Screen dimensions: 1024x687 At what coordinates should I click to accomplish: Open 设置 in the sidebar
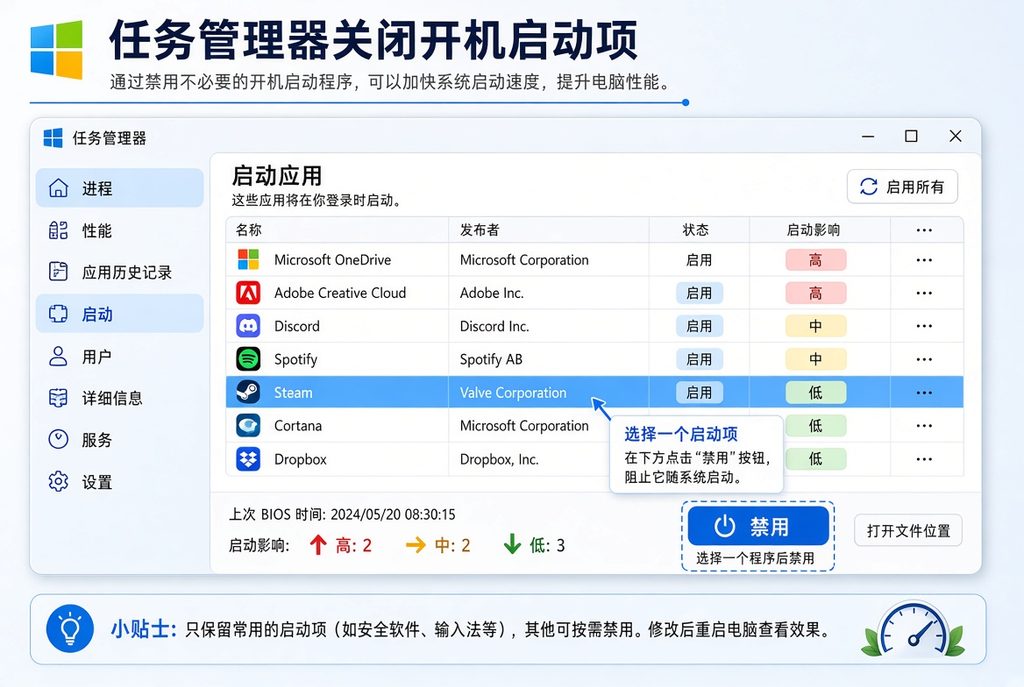point(120,482)
